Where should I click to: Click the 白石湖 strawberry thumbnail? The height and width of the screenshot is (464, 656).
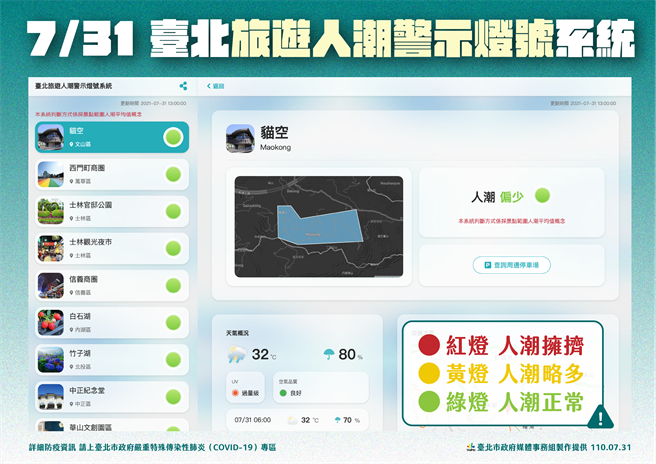[x=51, y=323]
